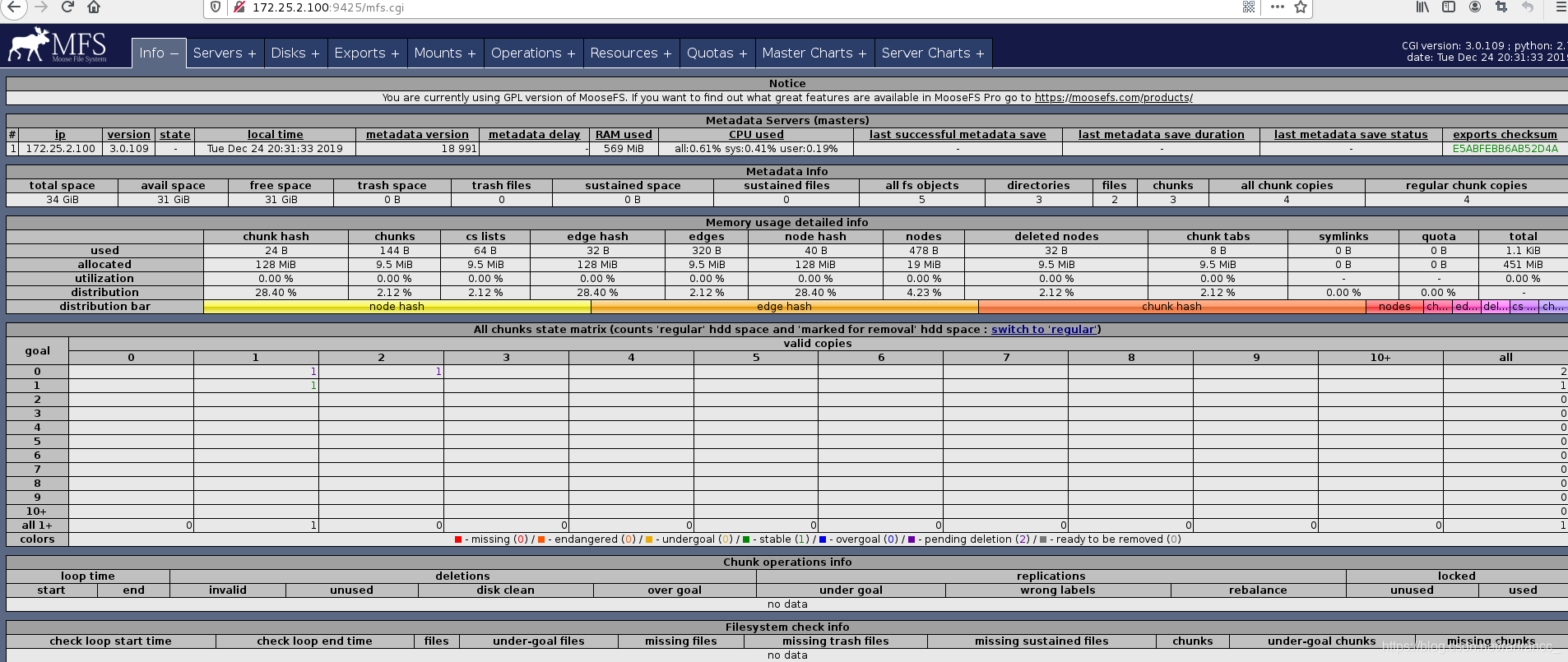Bookmark this page with the star icon

[x=1301, y=7]
